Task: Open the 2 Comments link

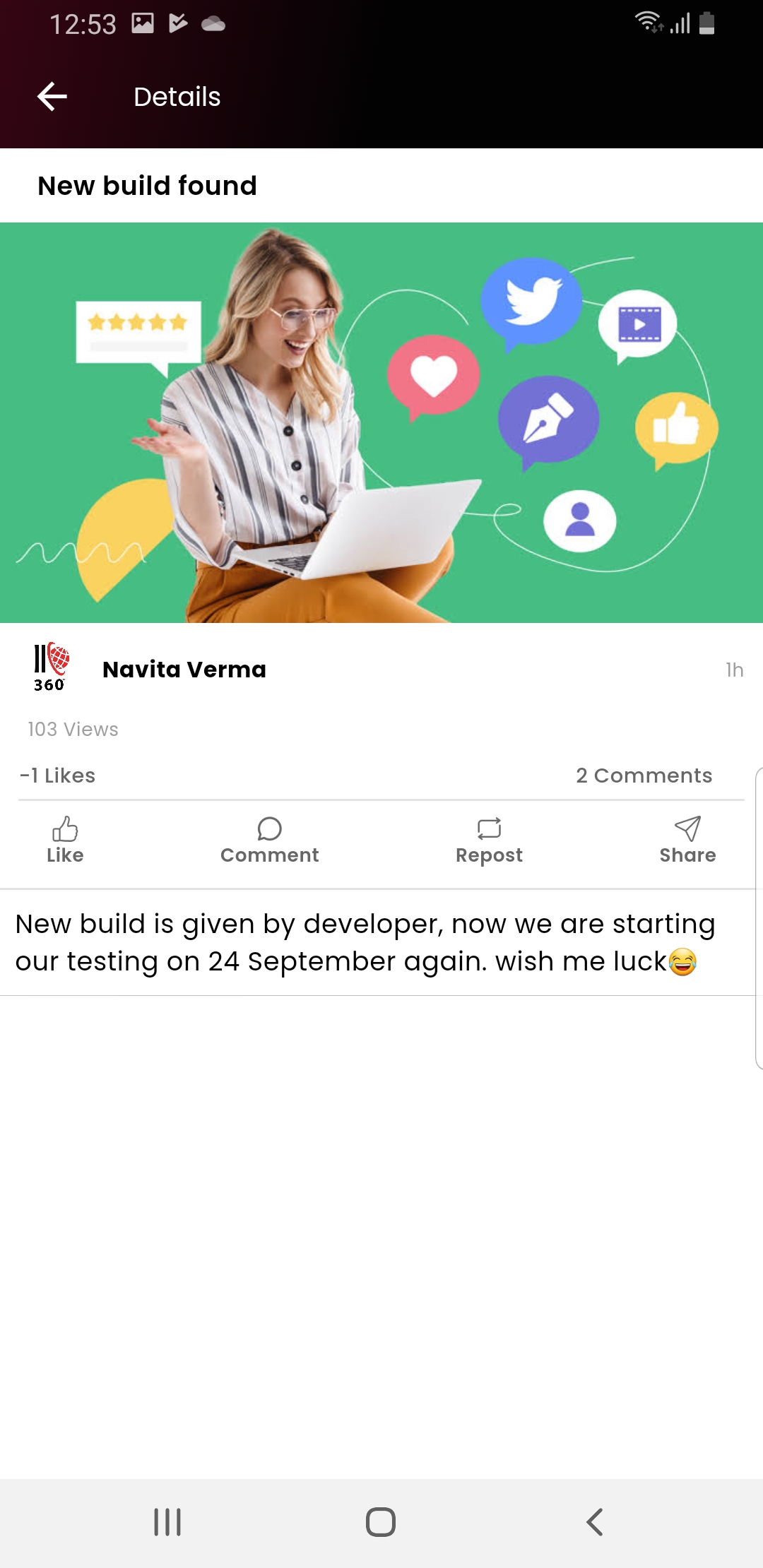Action: (x=644, y=776)
